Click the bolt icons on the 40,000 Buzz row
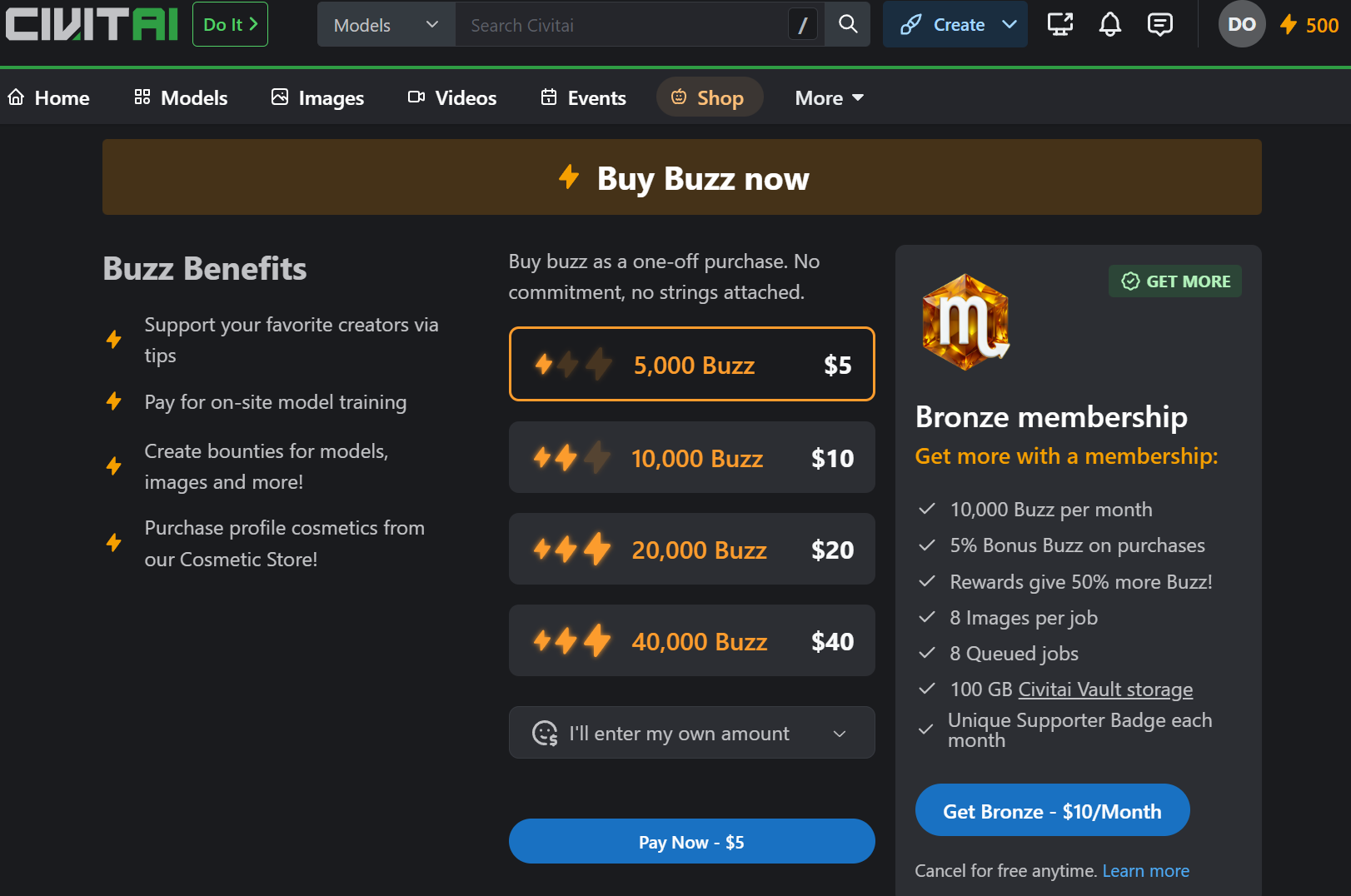The image size is (1351, 896). pyautogui.click(x=572, y=640)
